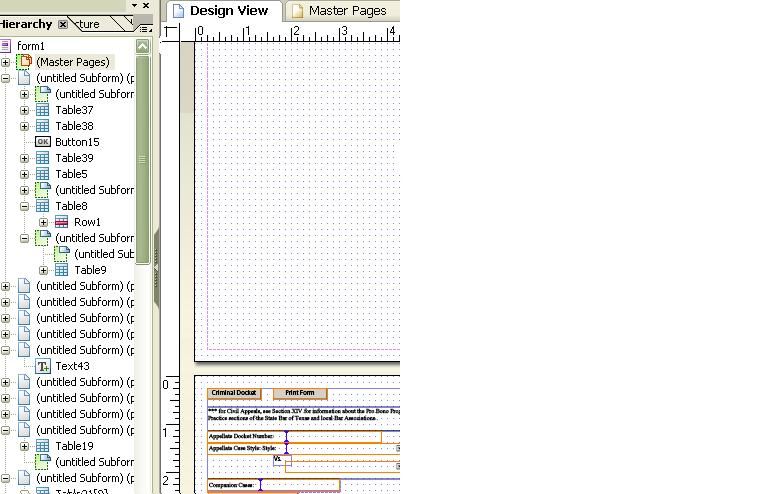
Task: Click the Master Pages node icon
Action: coord(24,62)
